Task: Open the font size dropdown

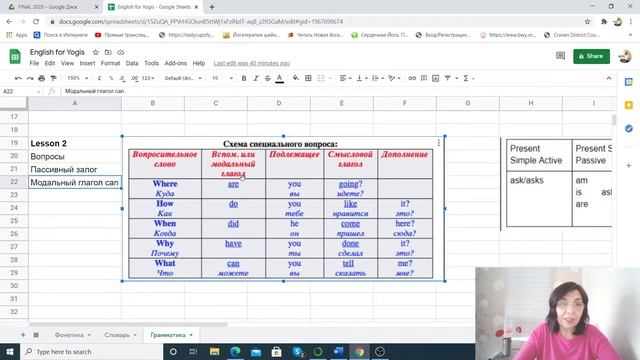Action: tap(222, 78)
